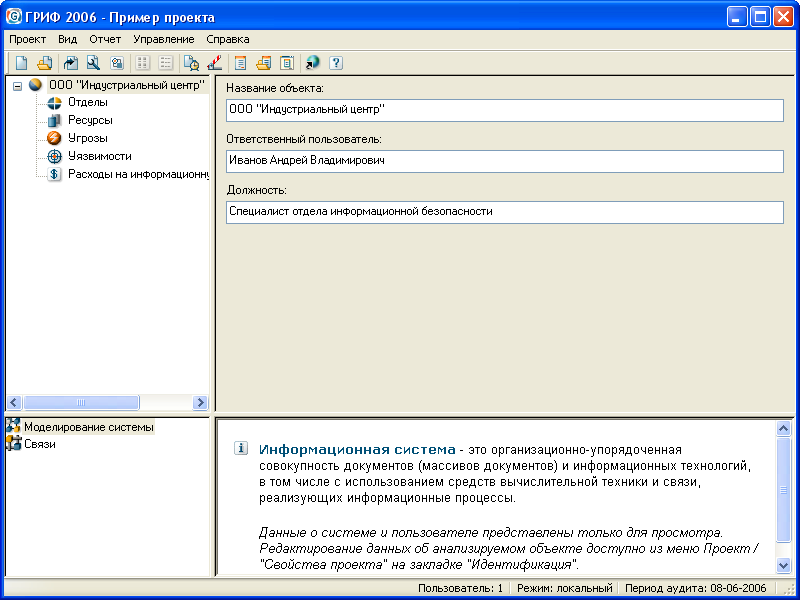Click the globe icon of ООО "Индустриальный центр"
Screen dimensions: 800x600
coord(35,85)
